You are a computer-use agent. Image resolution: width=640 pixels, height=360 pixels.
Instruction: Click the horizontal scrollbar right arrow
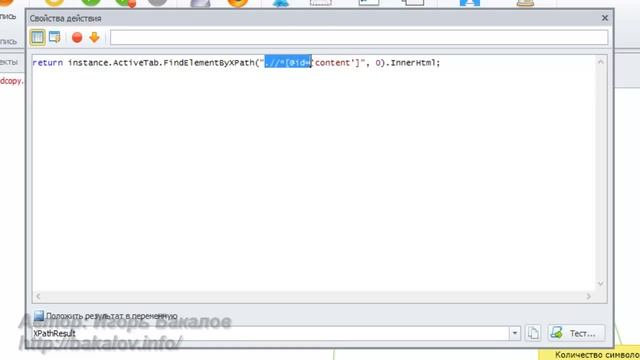click(588, 296)
